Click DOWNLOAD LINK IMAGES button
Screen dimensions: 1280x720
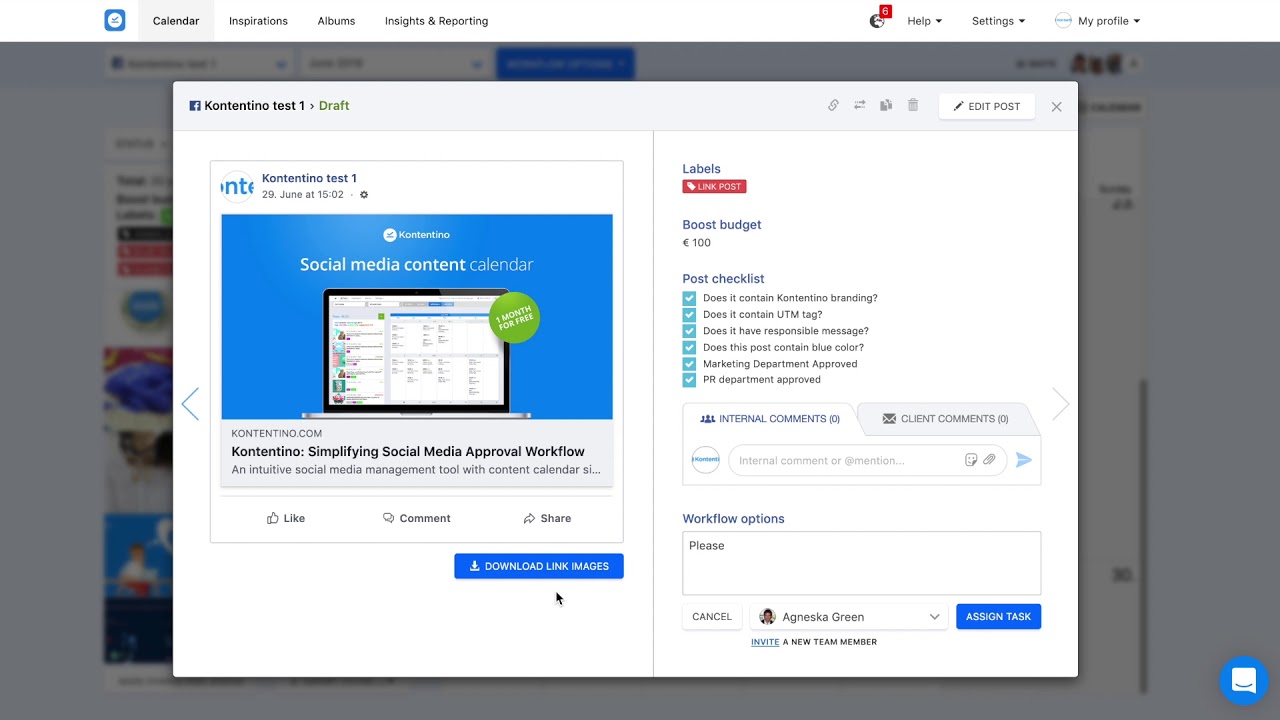click(x=539, y=566)
